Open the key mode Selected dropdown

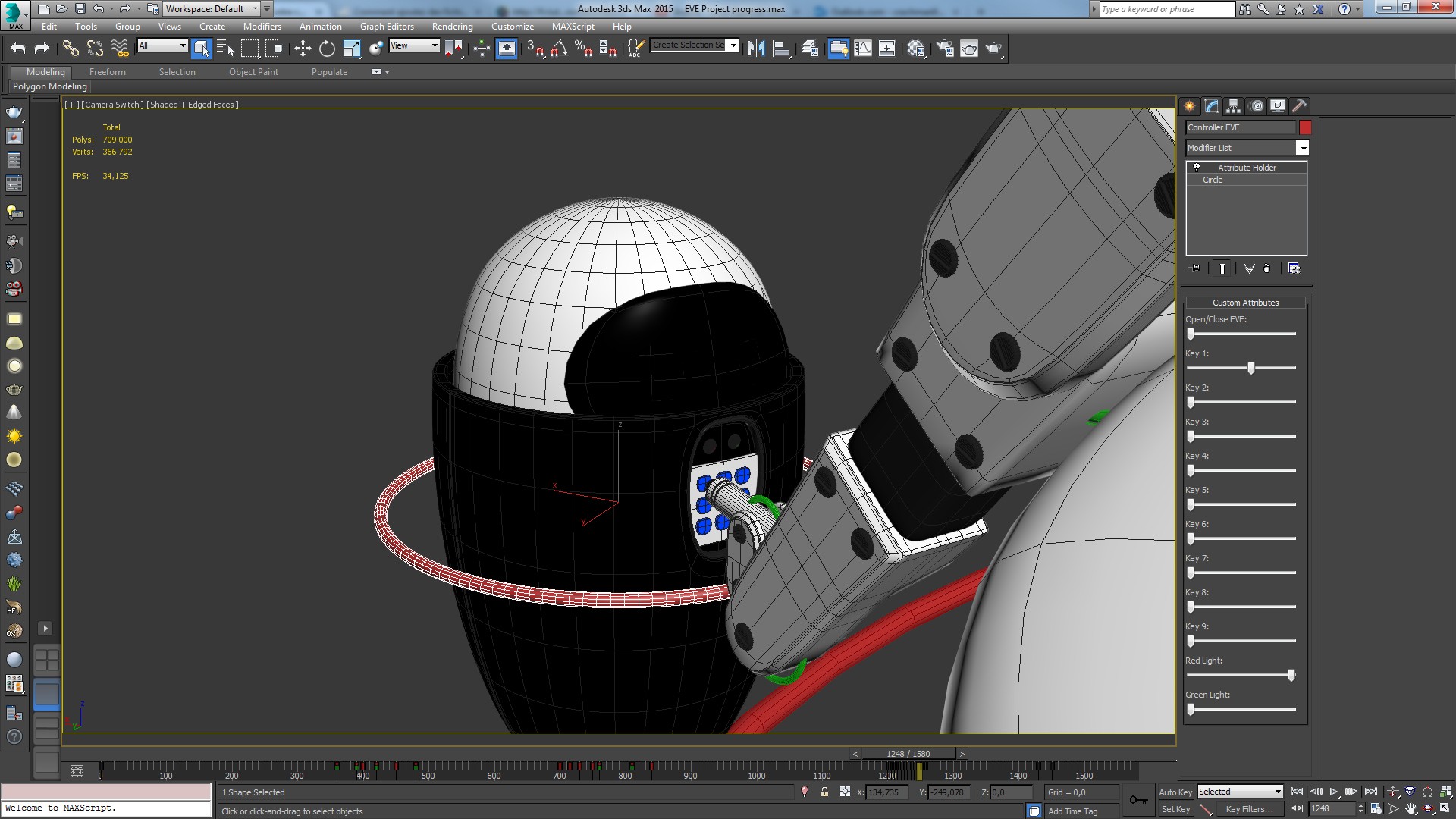[x=1240, y=792]
